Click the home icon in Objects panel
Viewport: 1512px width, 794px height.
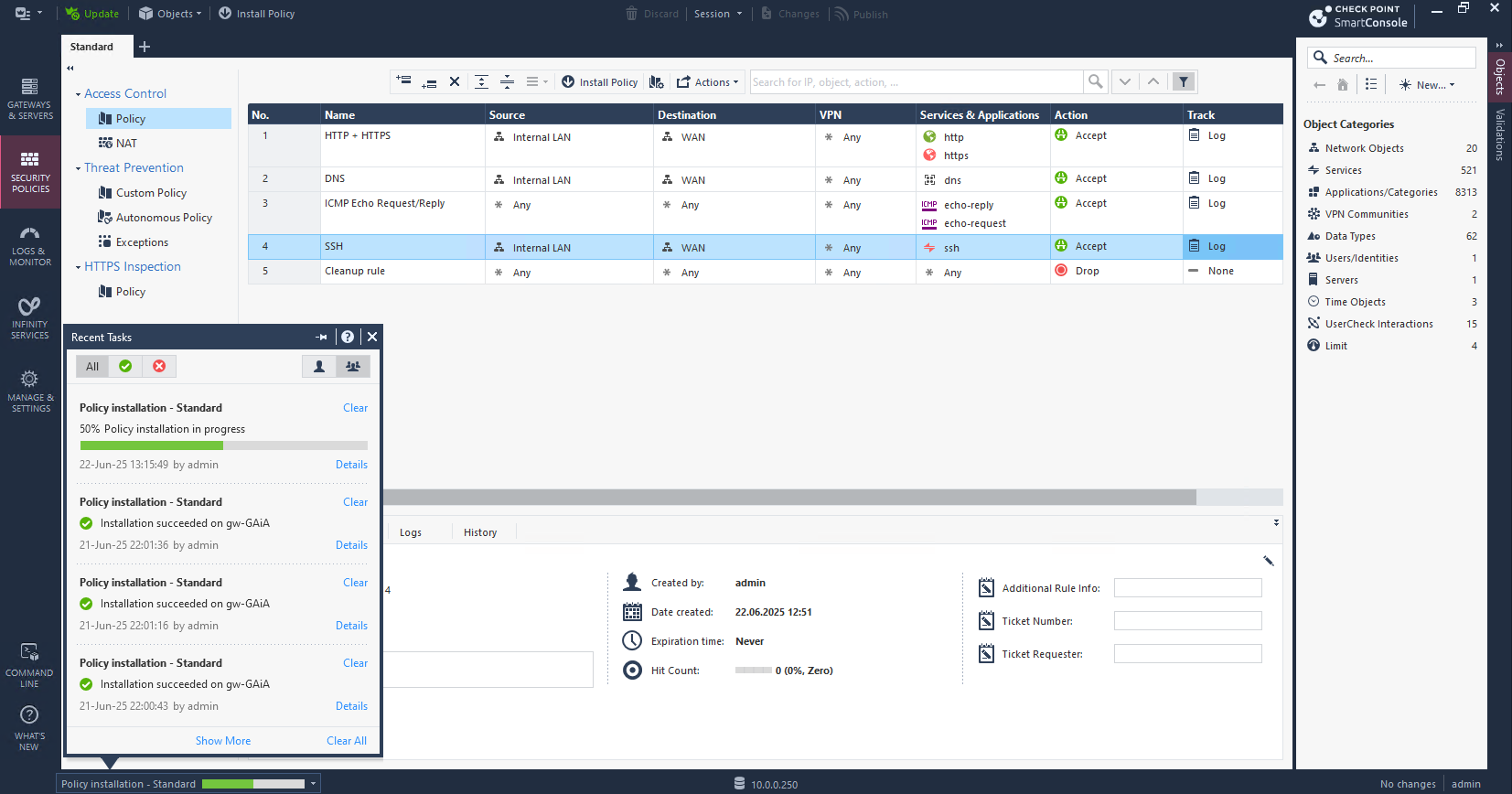click(1343, 84)
